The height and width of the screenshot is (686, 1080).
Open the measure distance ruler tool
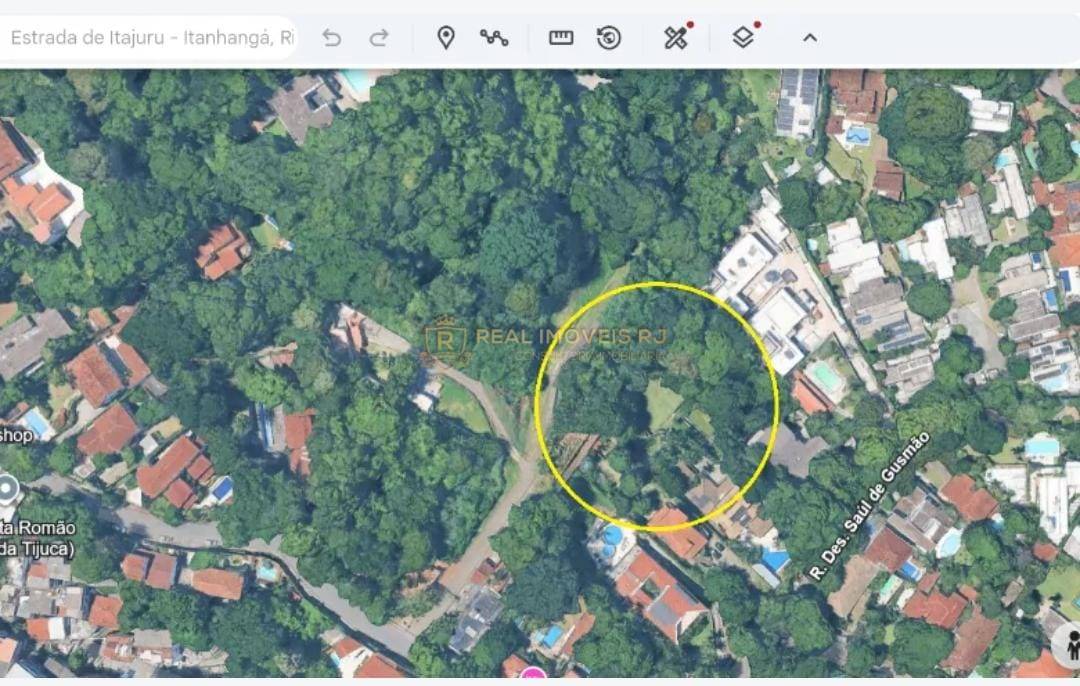pos(561,38)
